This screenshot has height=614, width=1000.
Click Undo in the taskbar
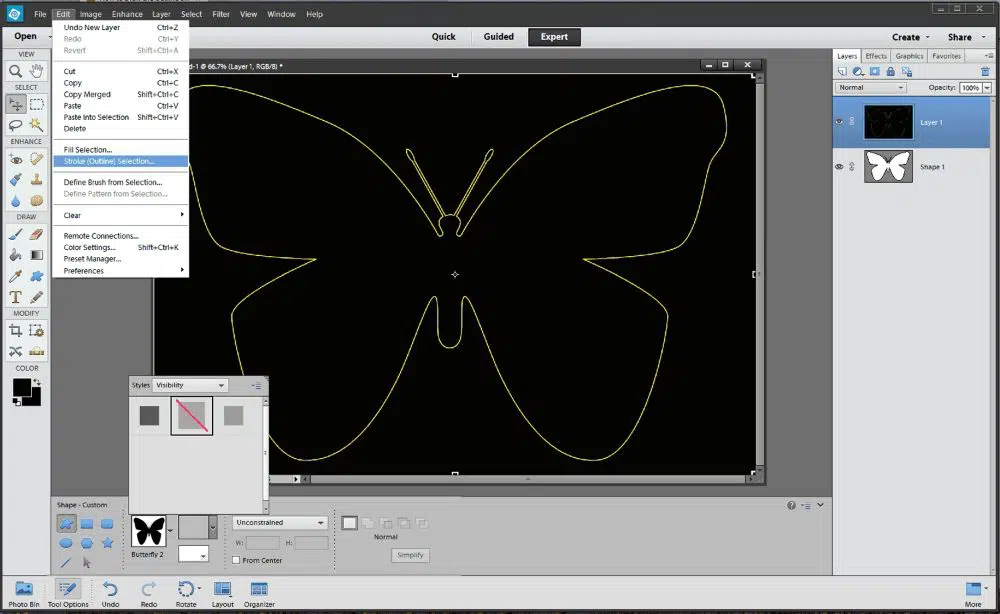click(111, 592)
